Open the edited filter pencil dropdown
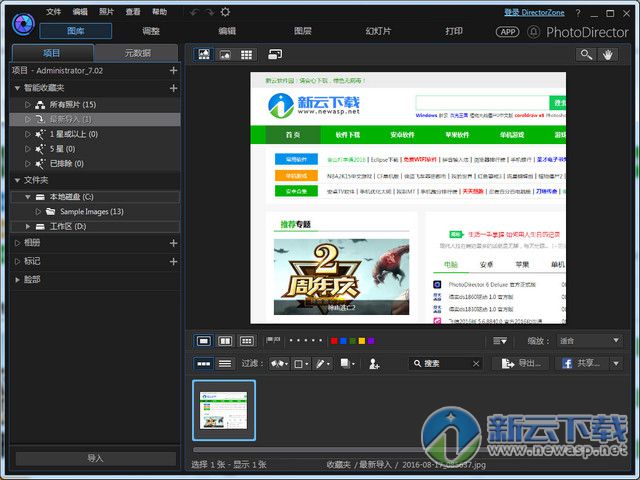This screenshot has width=640, height=480. (x=322, y=364)
